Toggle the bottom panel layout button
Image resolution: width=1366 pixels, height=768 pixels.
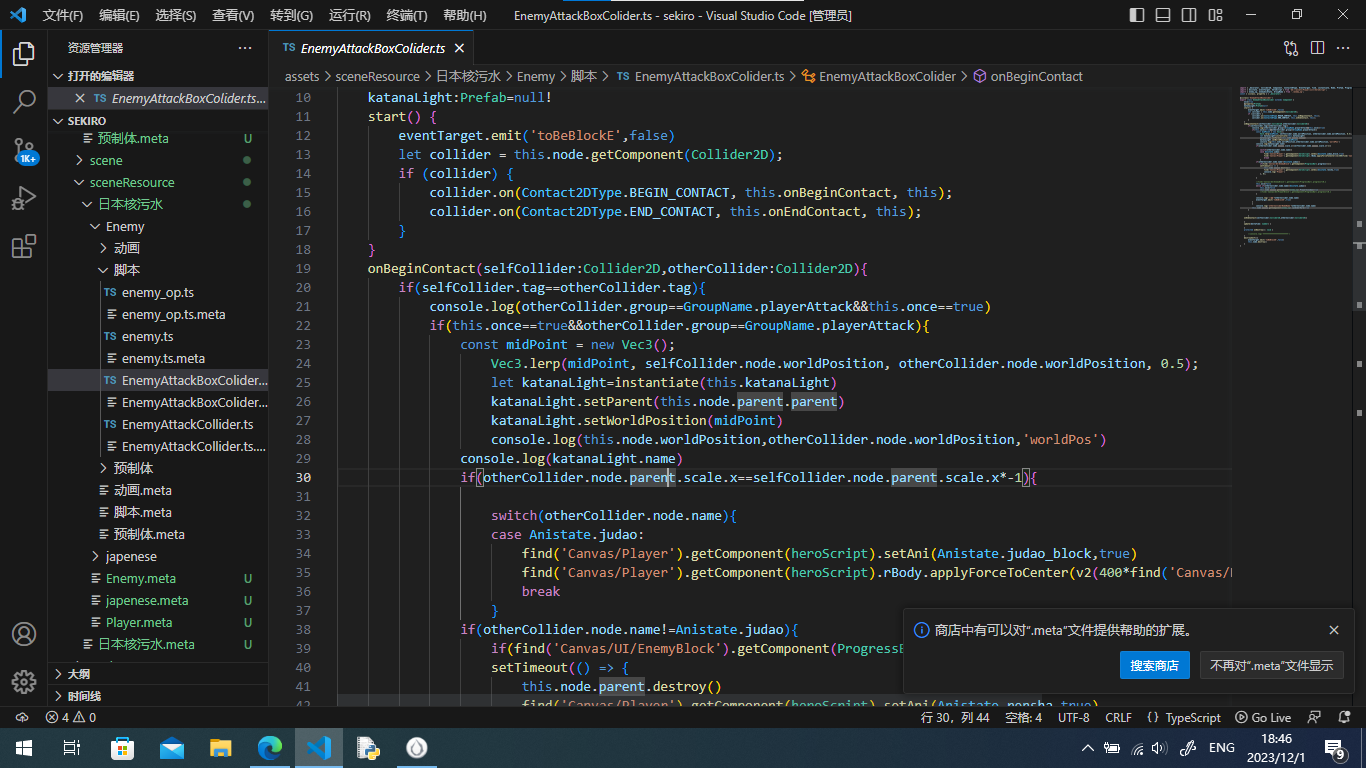click(x=1162, y=15)
